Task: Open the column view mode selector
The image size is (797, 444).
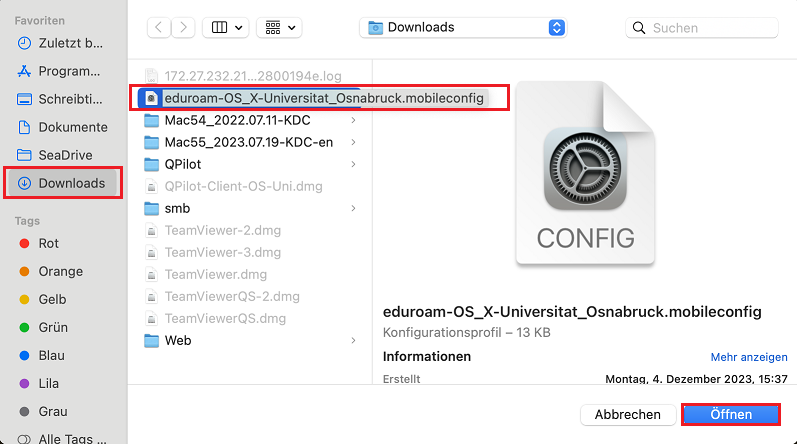Action: pyautogui.click(x=226, y=27)
